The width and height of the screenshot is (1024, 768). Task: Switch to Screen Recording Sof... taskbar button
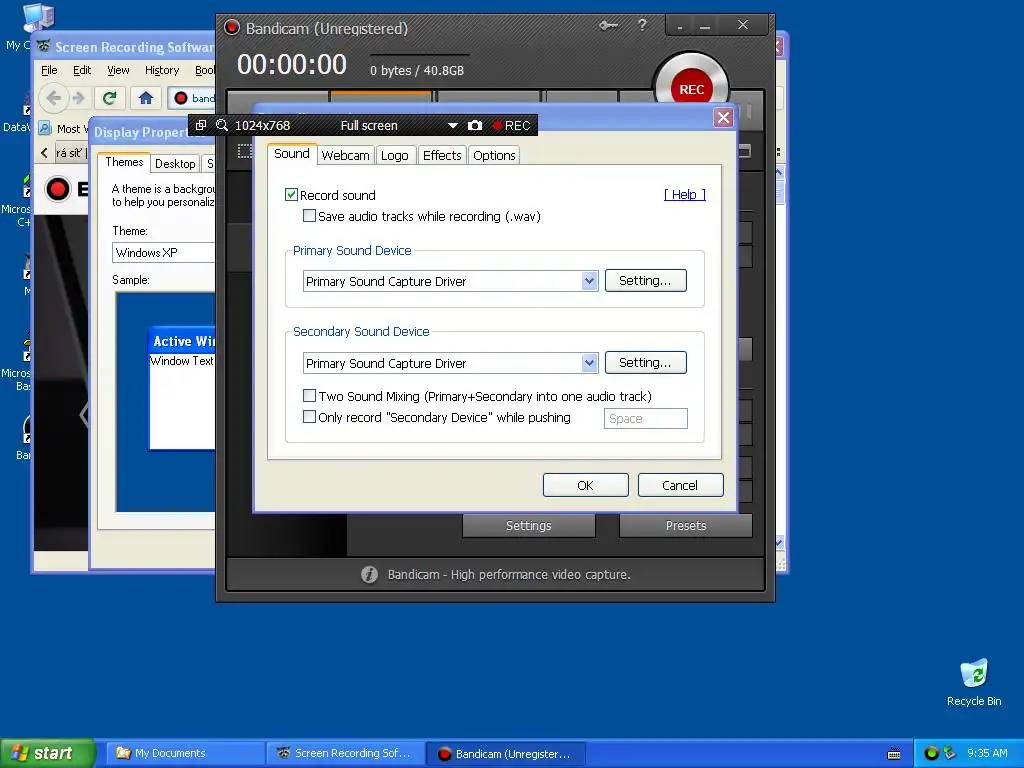pyautogui.click(x=346, y=754)
